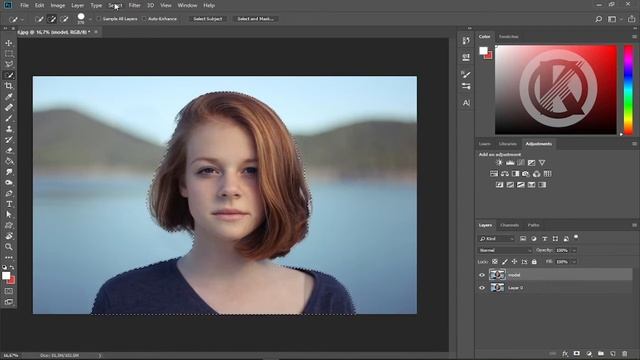Open the Color panel flyout menu
Image resolution: width=640 pixels, height=360 pixels.
tap(634, 36)
